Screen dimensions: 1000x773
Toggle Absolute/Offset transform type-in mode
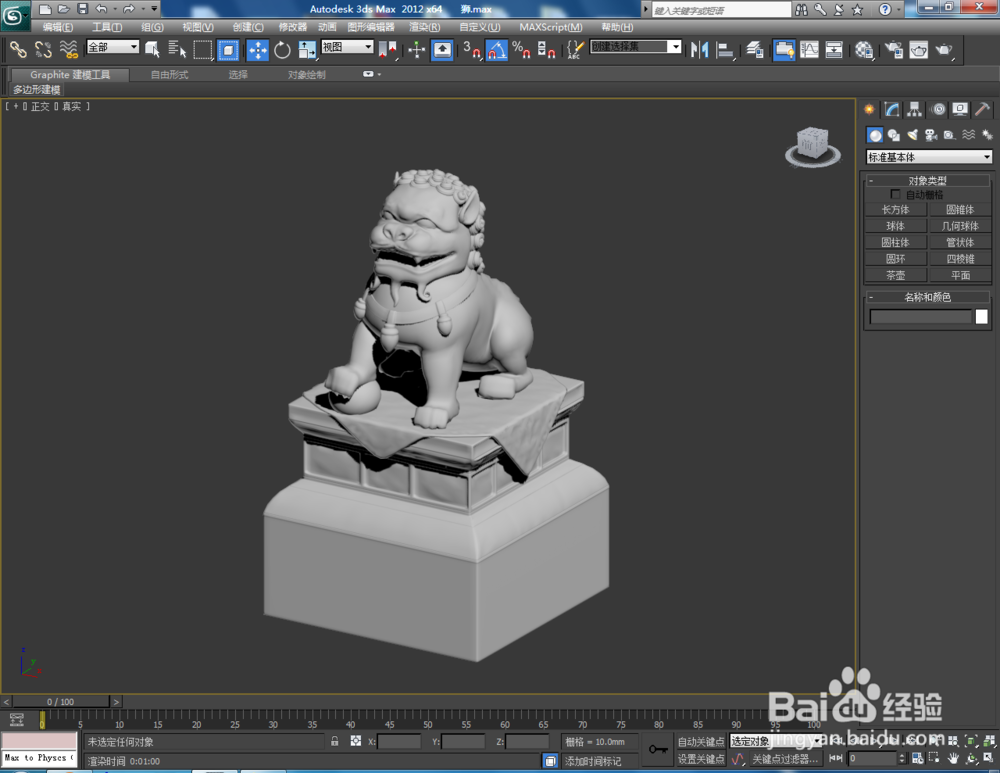pyautogui.click(x=356, y=741)
